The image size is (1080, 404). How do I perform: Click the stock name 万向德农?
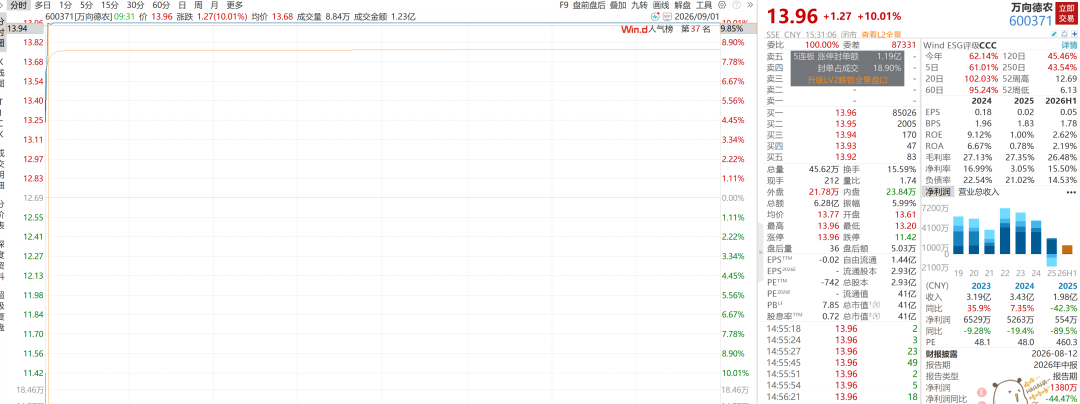tap(1032, 6)
